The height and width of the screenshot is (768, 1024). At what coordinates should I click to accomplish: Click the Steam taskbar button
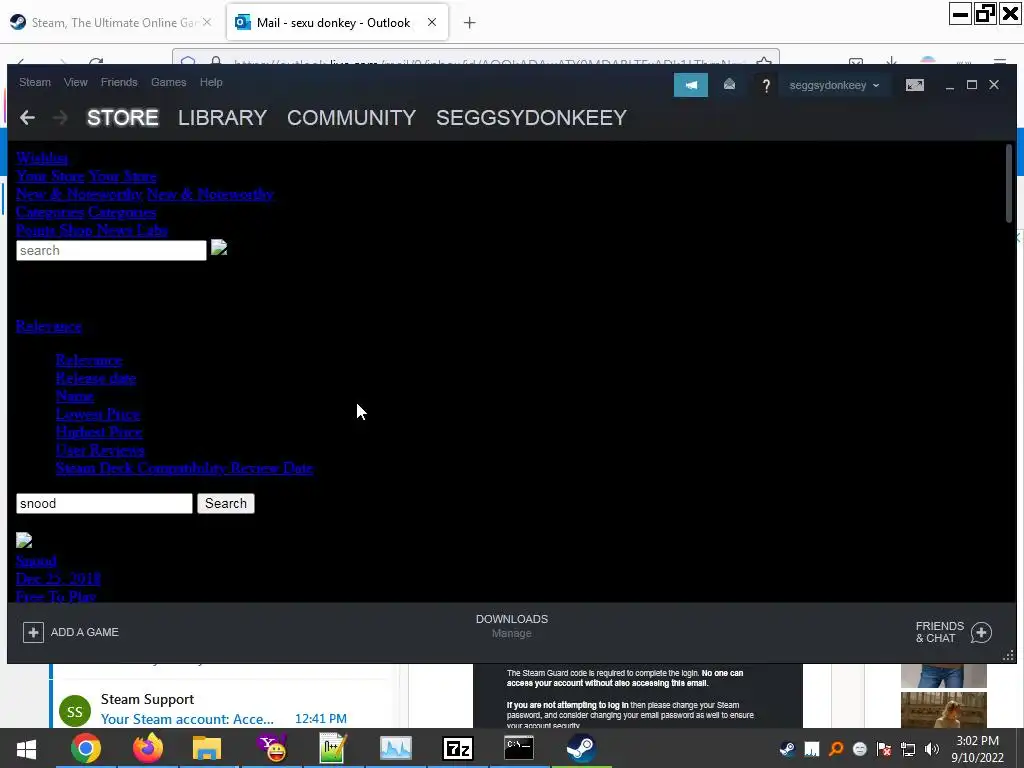[581, 748]
